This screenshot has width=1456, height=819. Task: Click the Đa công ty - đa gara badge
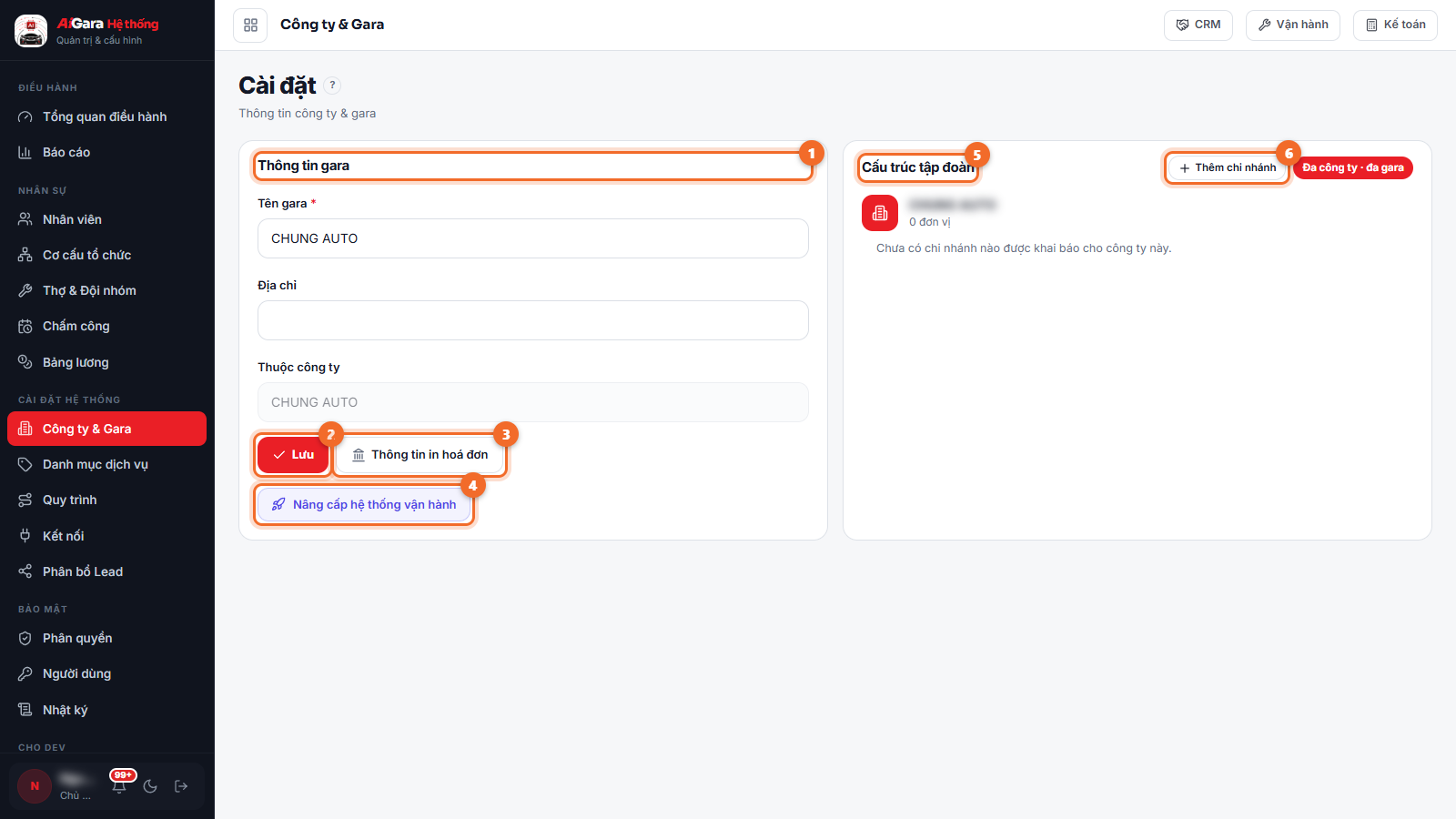1353,168
